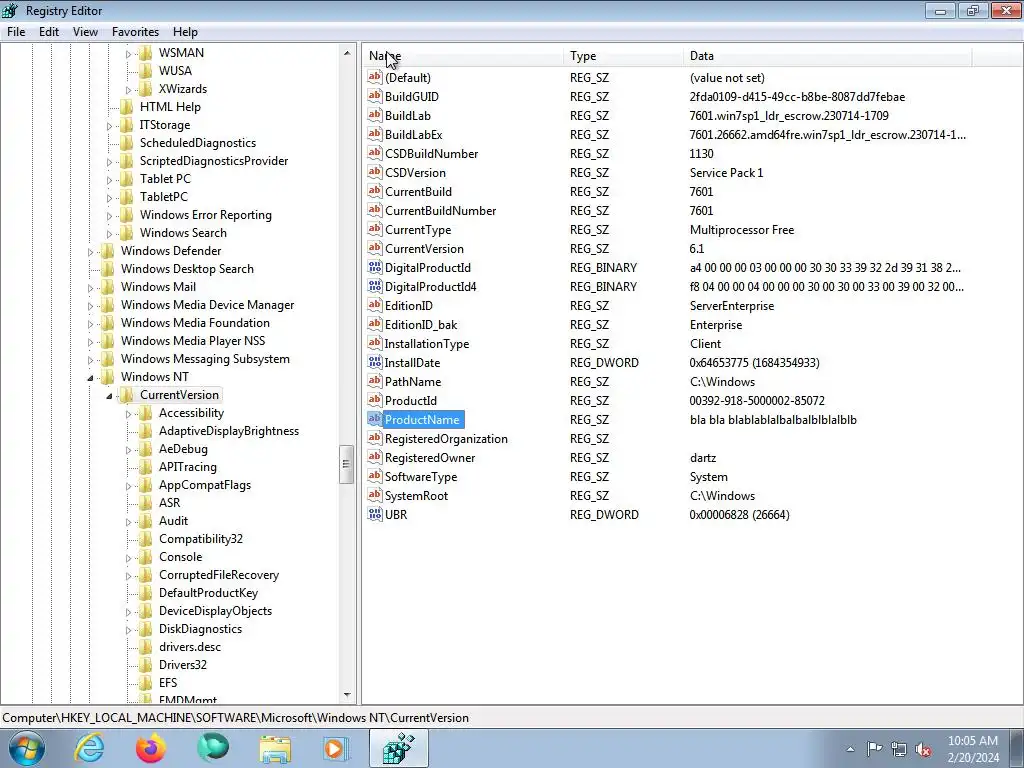Click the binary icon beside DigitalProductId
Screen dimensions: 1024x768
tap(374, 267)
